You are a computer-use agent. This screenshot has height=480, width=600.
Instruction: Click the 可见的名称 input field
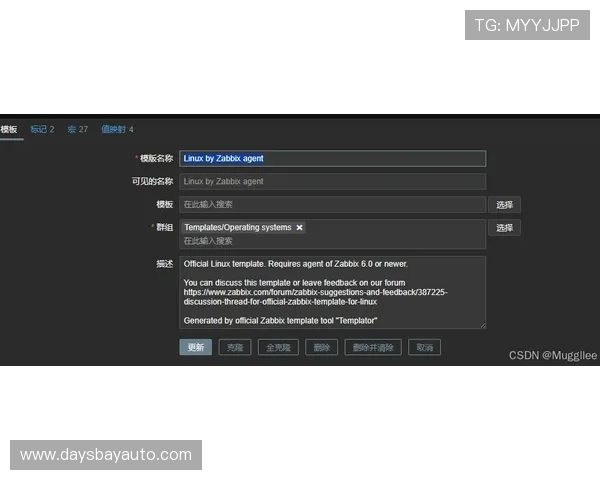coord(332,181)
